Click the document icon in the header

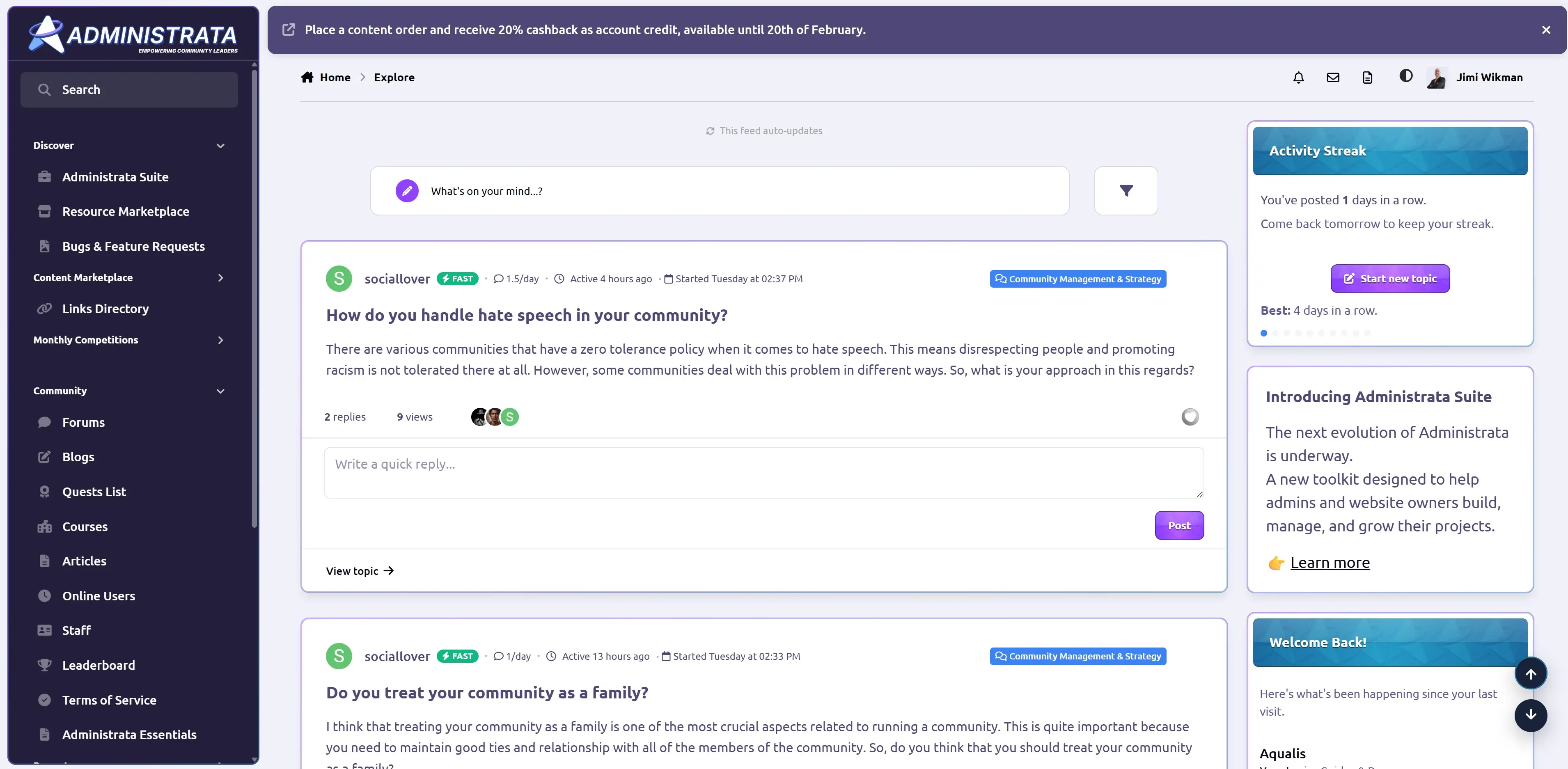pos(1367,77)
